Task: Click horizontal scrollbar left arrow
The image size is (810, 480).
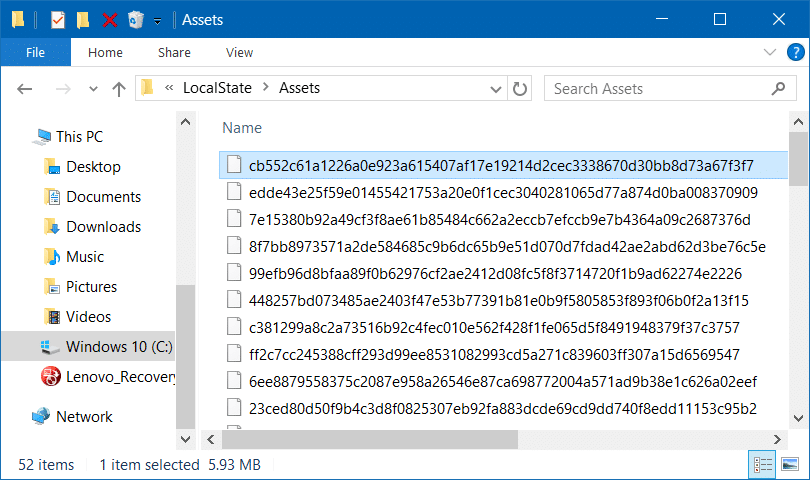Action: 211,439
